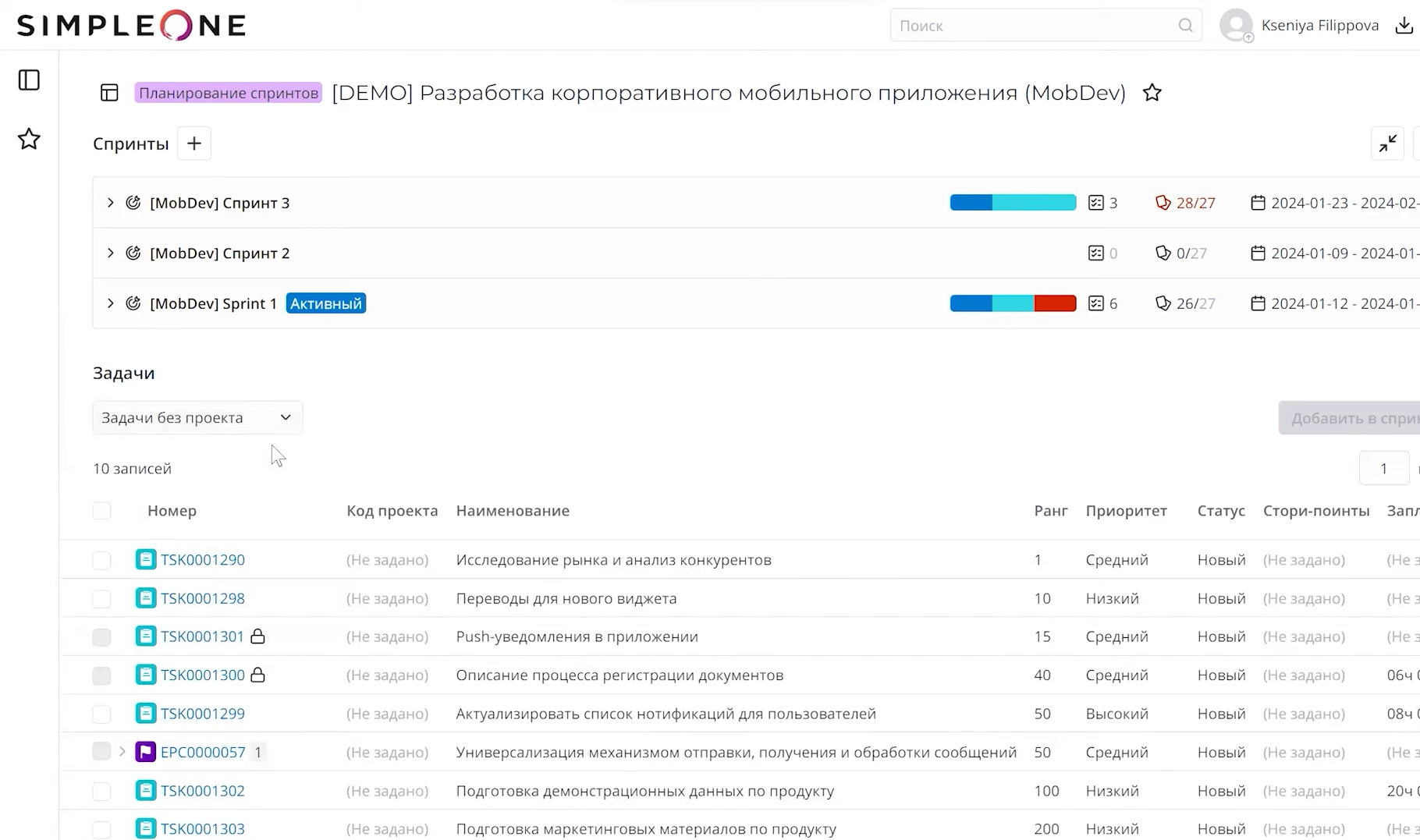Click the Планирование спринтов badge
Screen dimensions: 1420x840
(x=228, y=92)
